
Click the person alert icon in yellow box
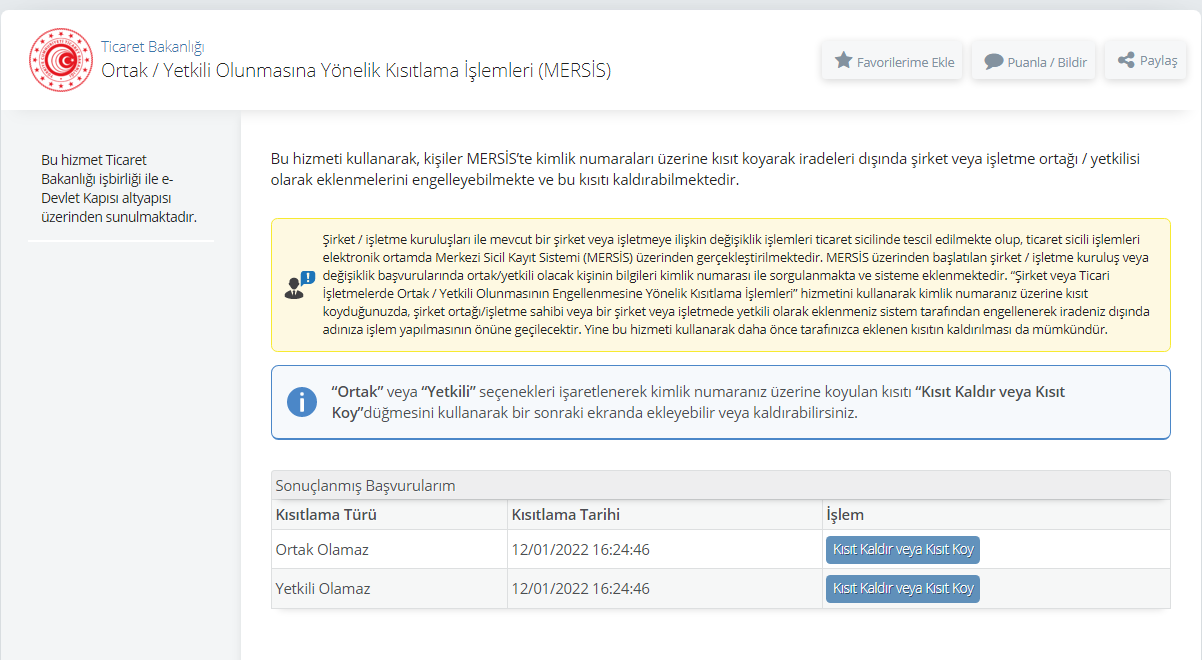point(299,285)
